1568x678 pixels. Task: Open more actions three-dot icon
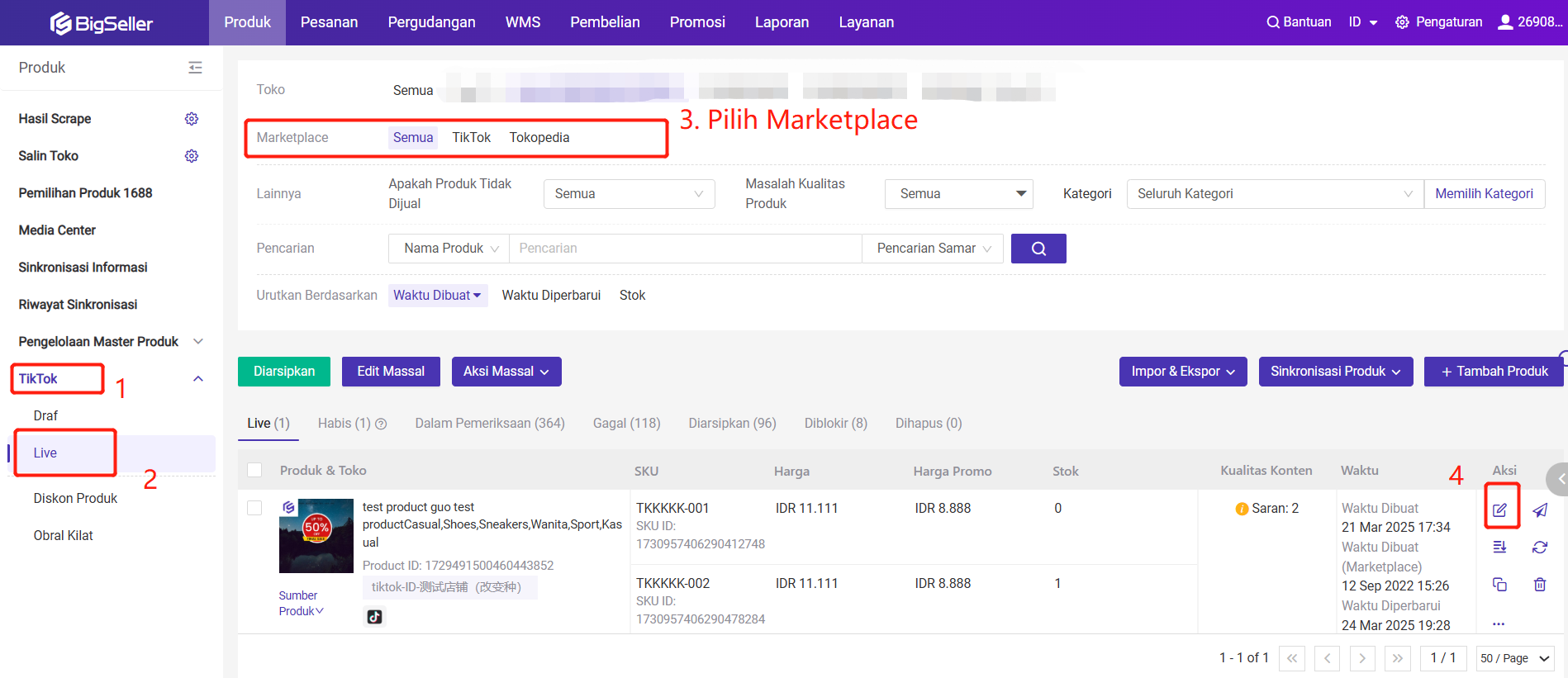coord(1499,623)
